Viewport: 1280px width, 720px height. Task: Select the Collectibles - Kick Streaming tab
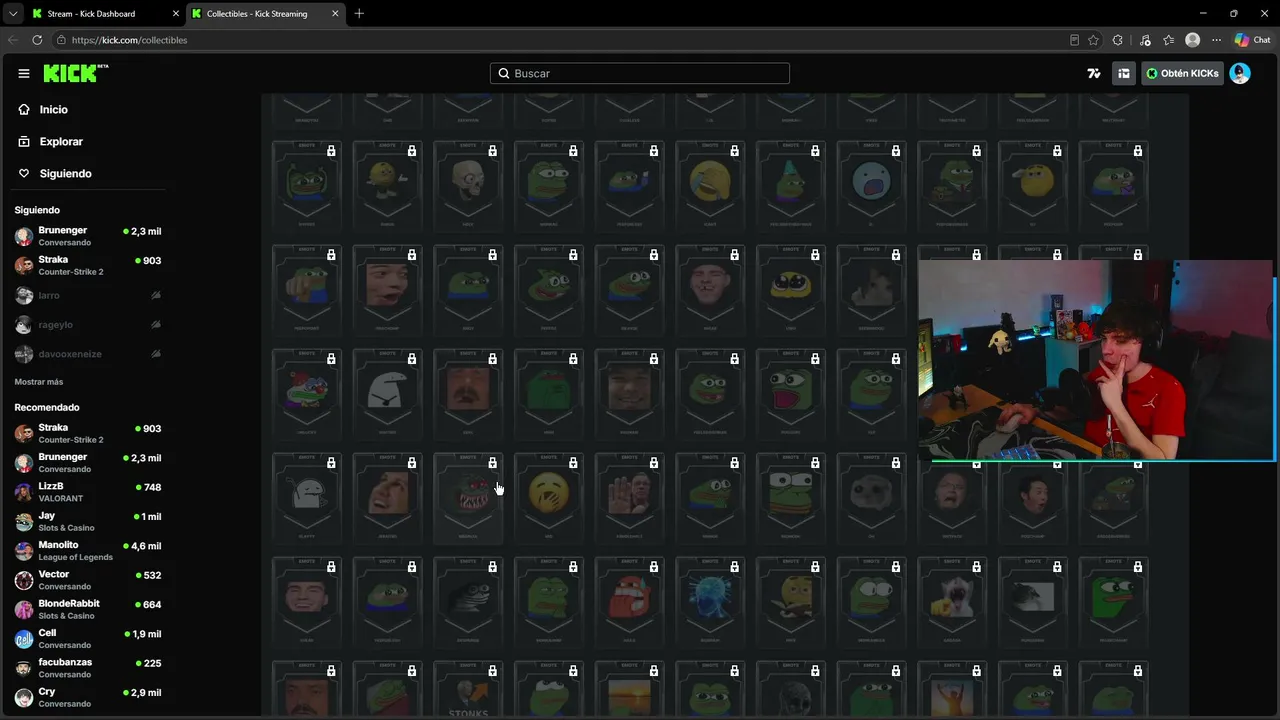coord(264,14)
